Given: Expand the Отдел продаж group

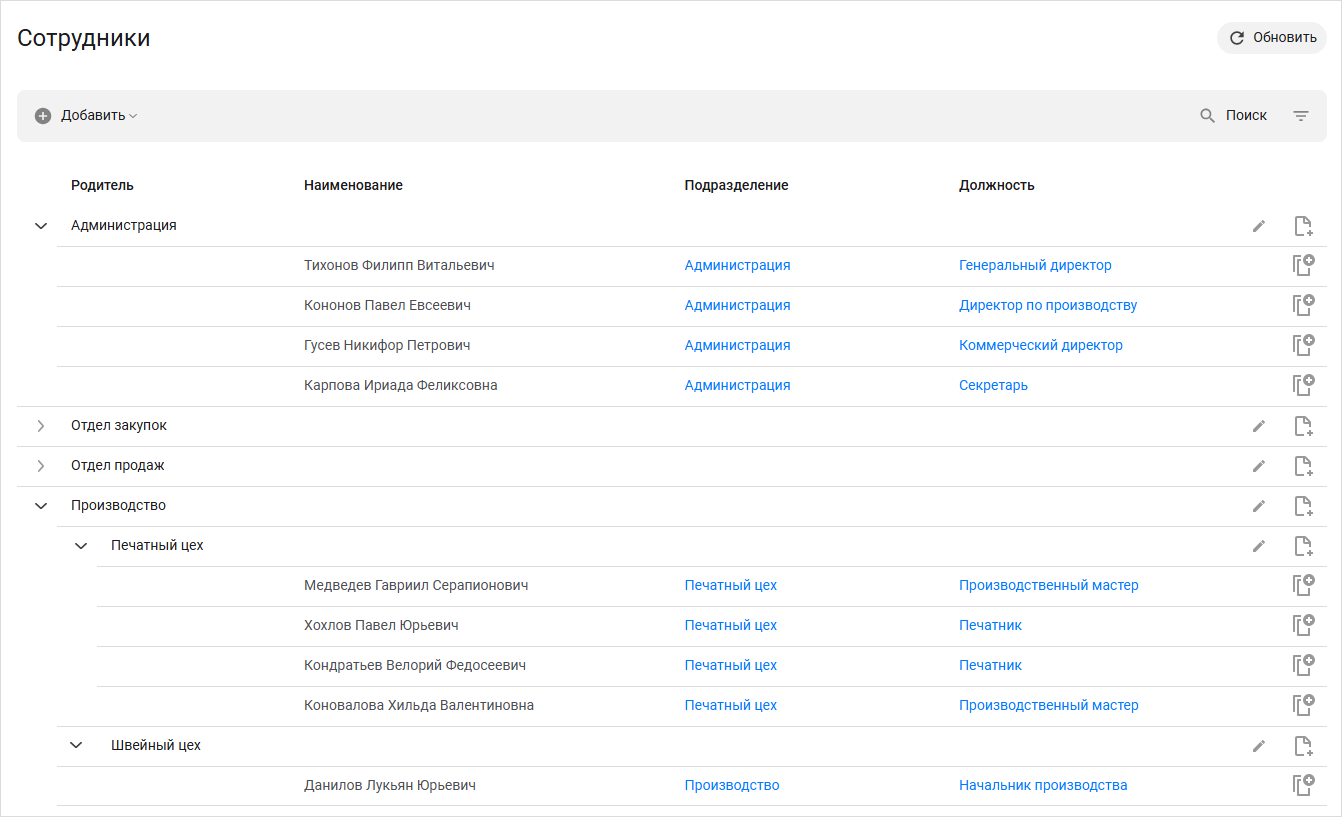Looking at the screenshot, I should (x=41, y=466).
